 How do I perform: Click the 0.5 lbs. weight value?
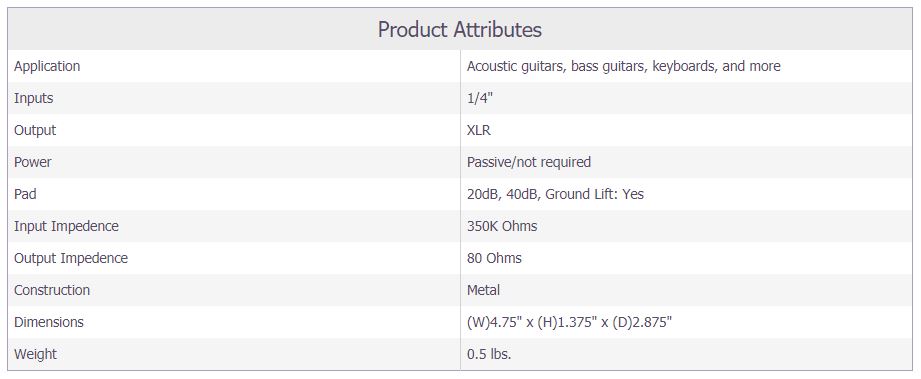pos(489,354)
